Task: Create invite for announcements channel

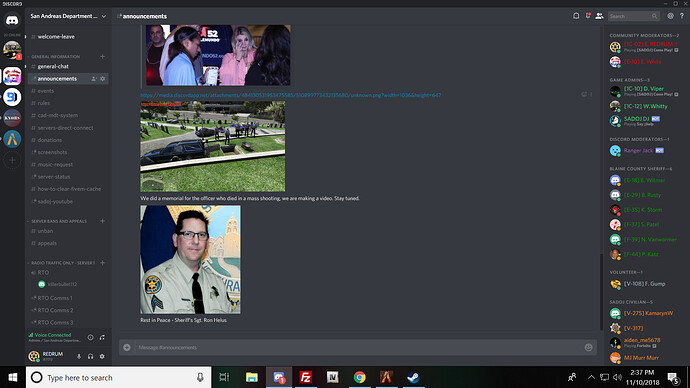Action: 94,79
